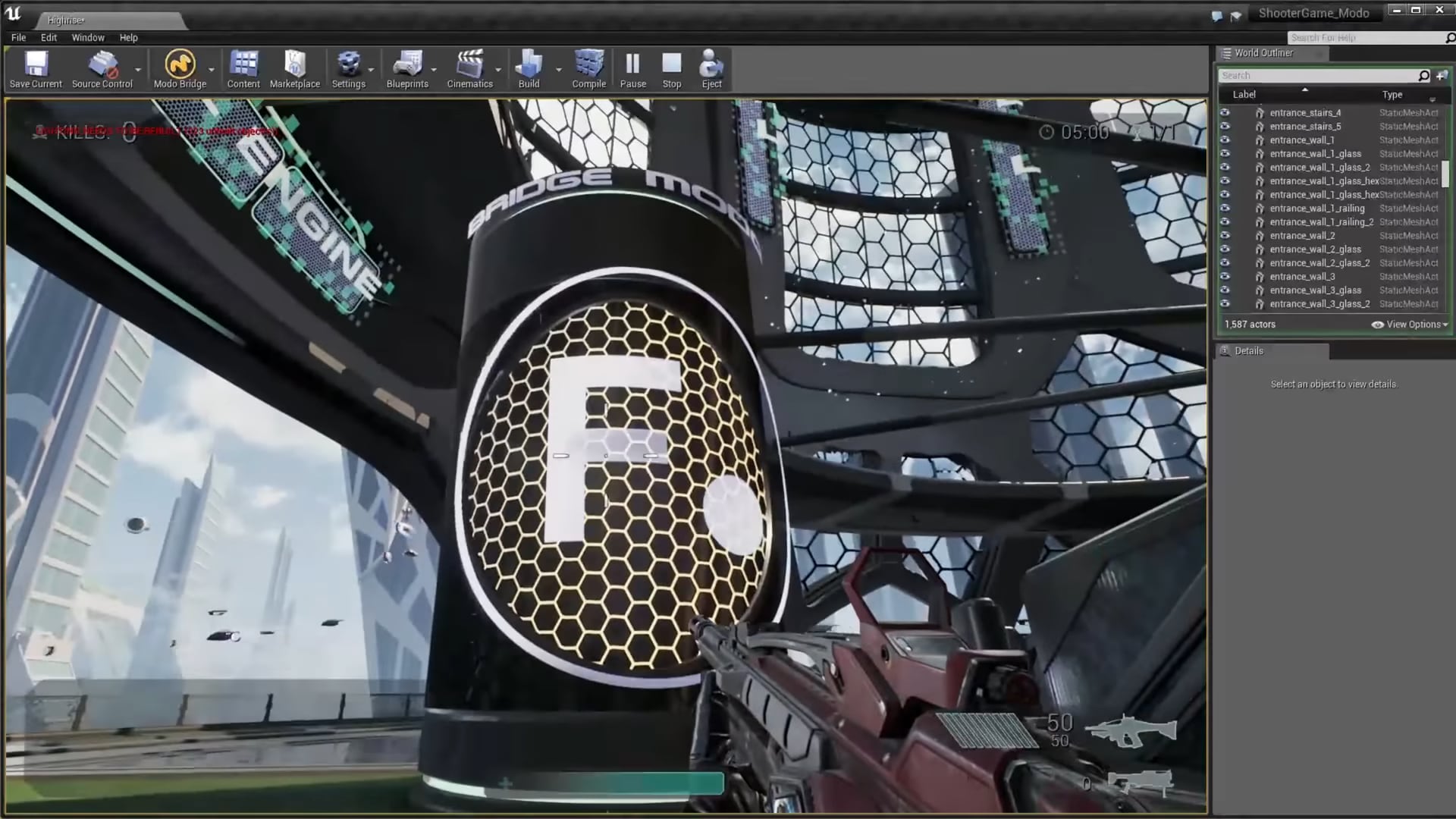The image size is (1456, 819).
Task: Toggle visibility of entrance_wall_3_glass_2
Action: pos(1225,304)
